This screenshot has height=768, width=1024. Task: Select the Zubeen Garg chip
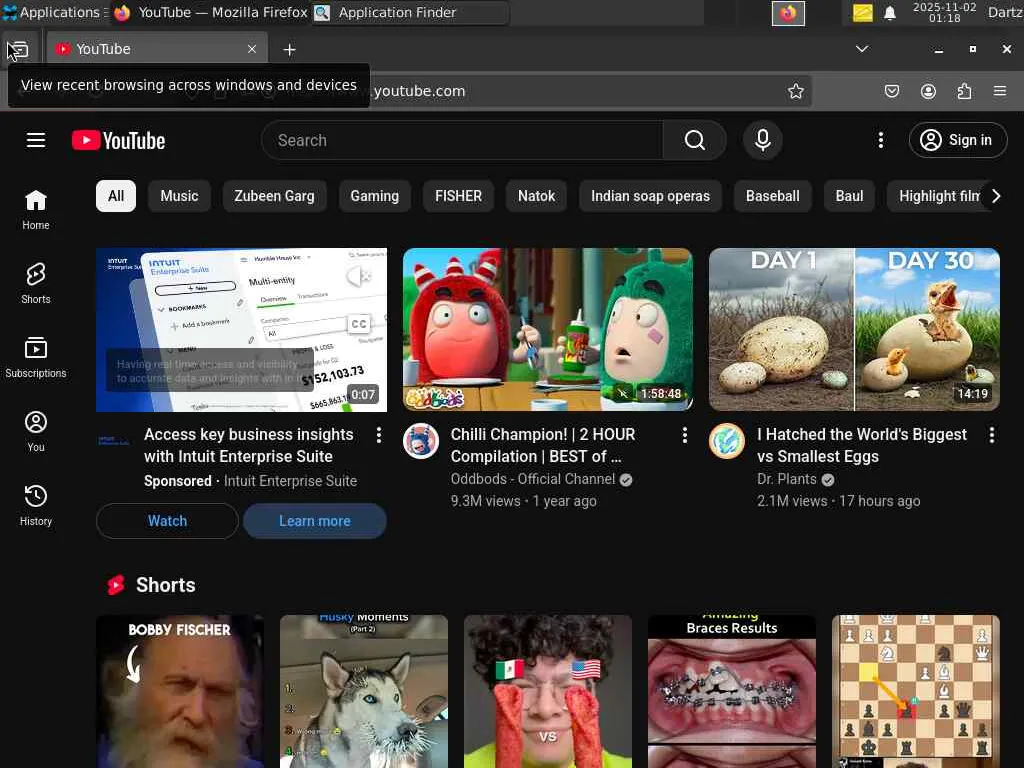coord(274,196)
